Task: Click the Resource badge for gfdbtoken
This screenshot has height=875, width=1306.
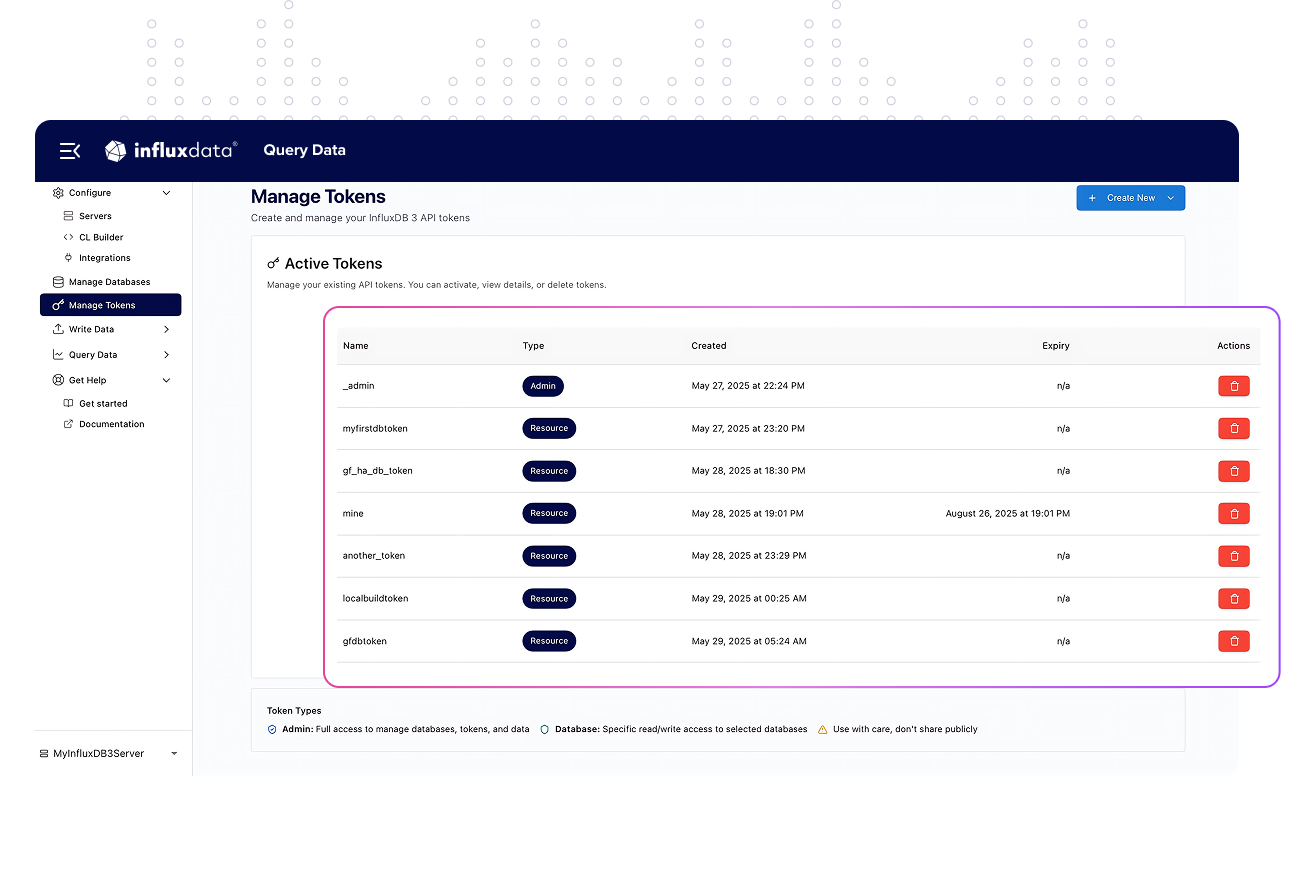Action: tap(549, 641)
